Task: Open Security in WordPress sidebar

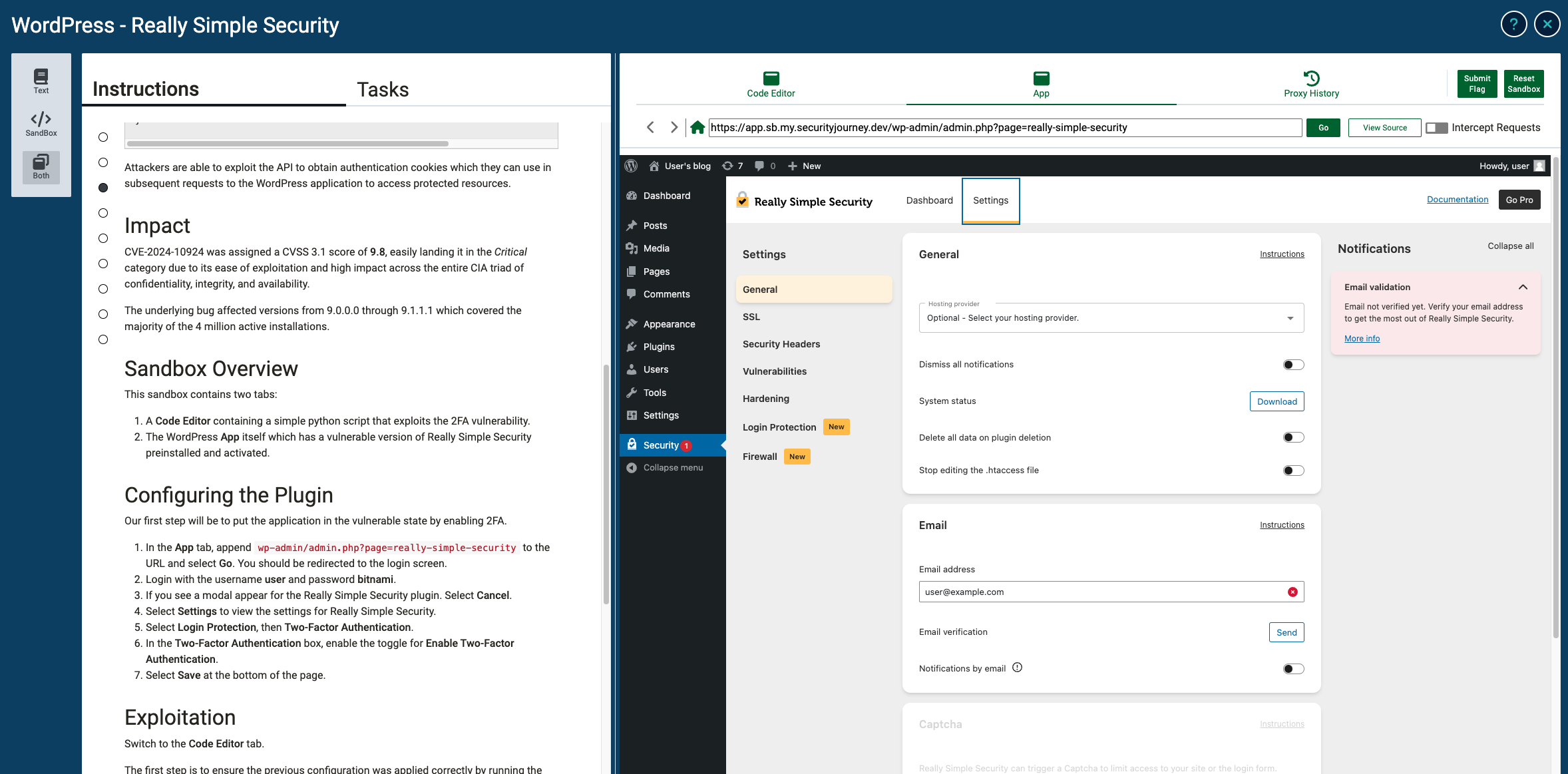Action: [672, 445]
